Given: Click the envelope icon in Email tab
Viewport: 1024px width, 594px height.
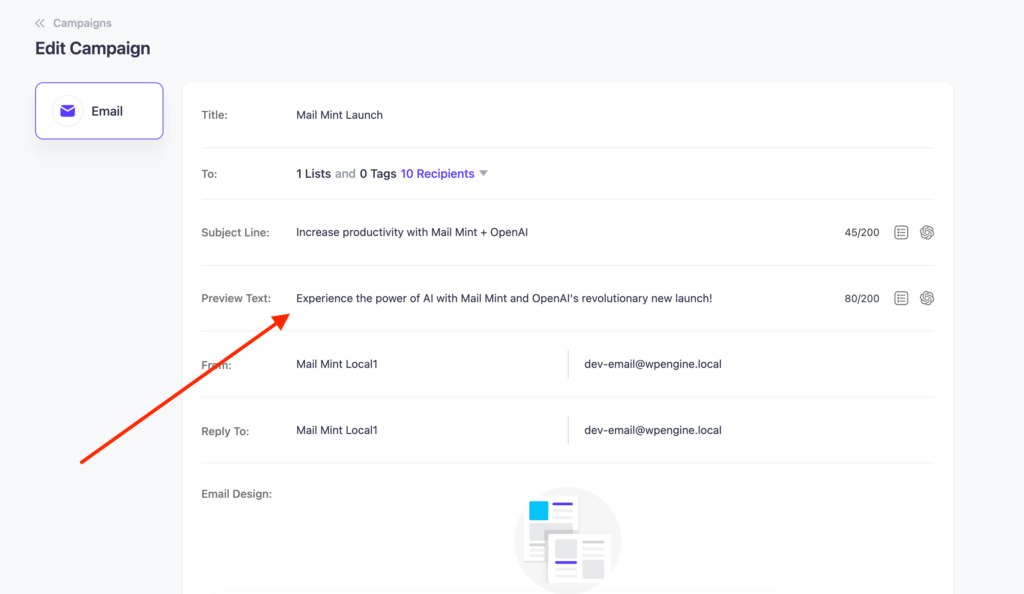Looking at the screenshot, I should pyautogui.click(x=67, y=111).
